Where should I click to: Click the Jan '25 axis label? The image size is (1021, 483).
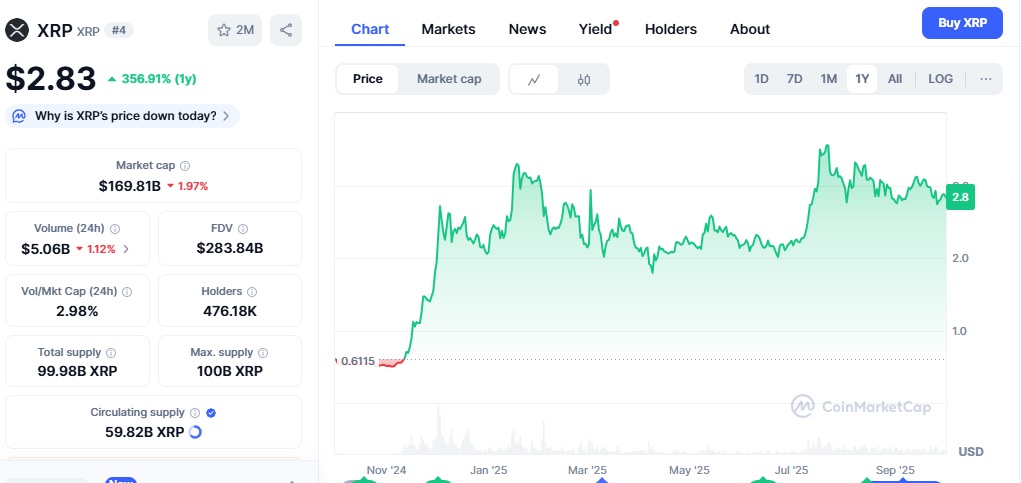point(489,470)
